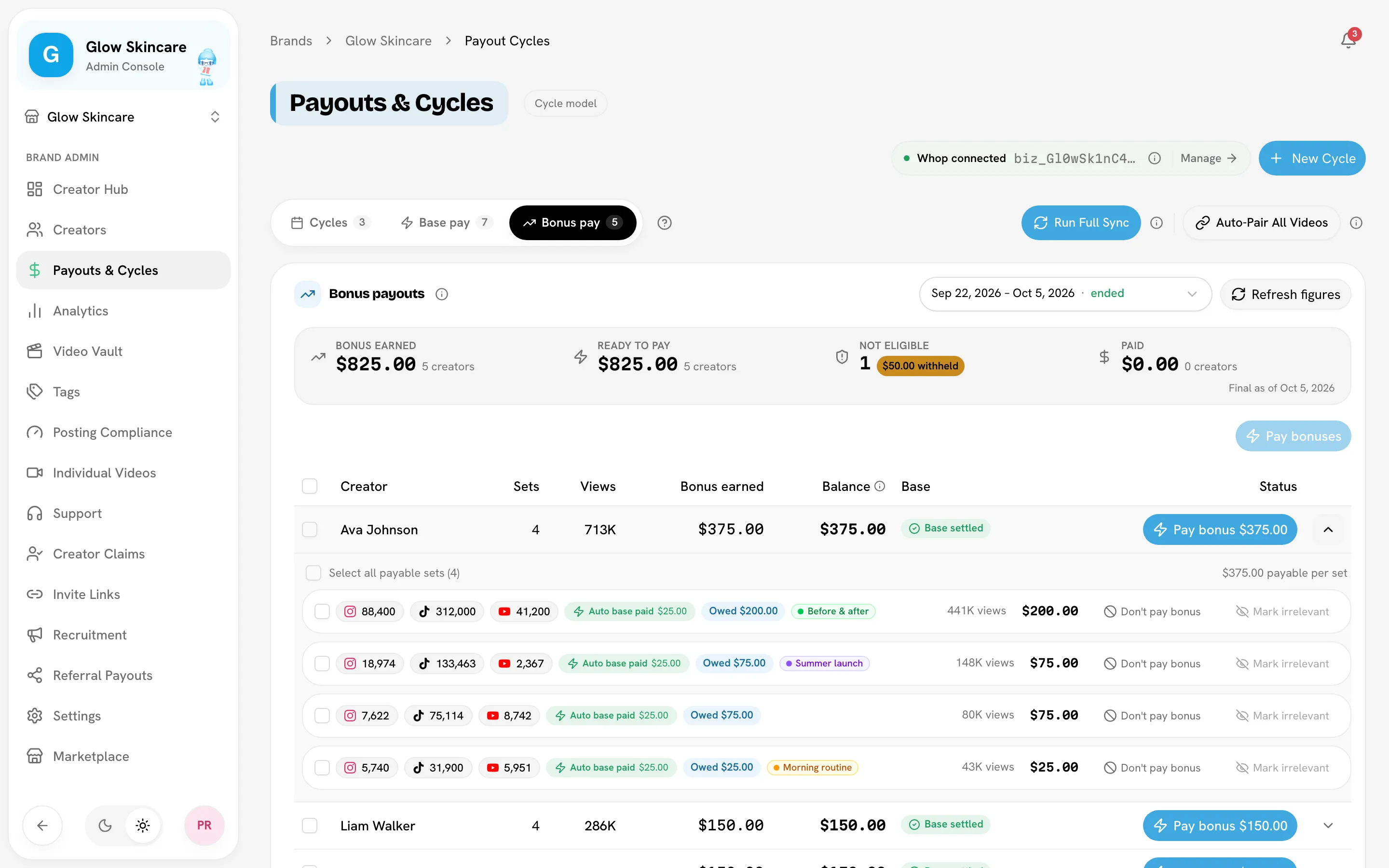Click info icon beside Auto-Pair All Videos
This screenshot has height=868, width=1389.
click(1356, 223)
